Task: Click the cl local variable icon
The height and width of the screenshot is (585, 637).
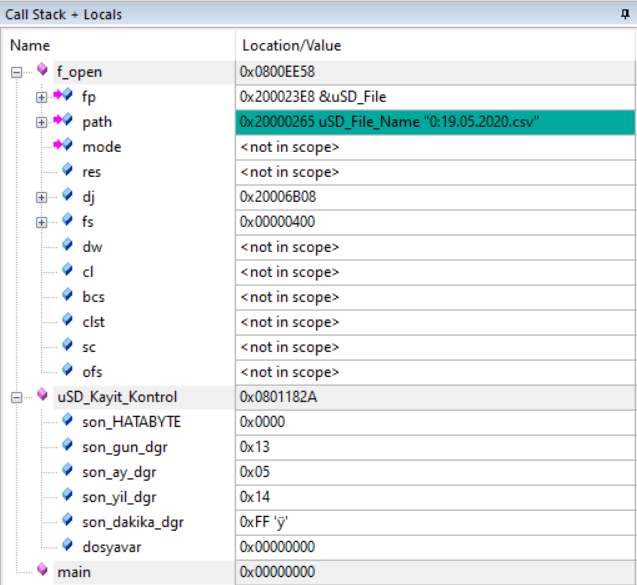Action: [x=67, y=269]
